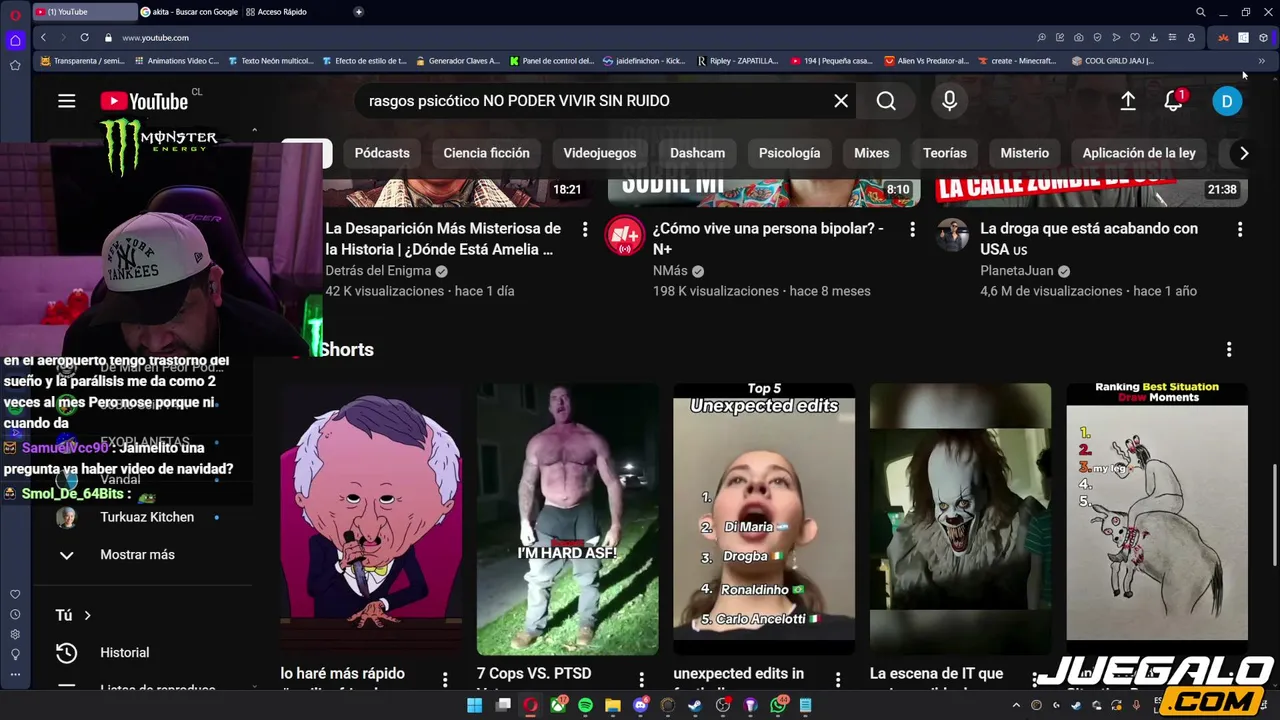Open the Detrás del Enigma channel link
The width and height of the screenshot is (1280, 720).
[x=378, y=271]
